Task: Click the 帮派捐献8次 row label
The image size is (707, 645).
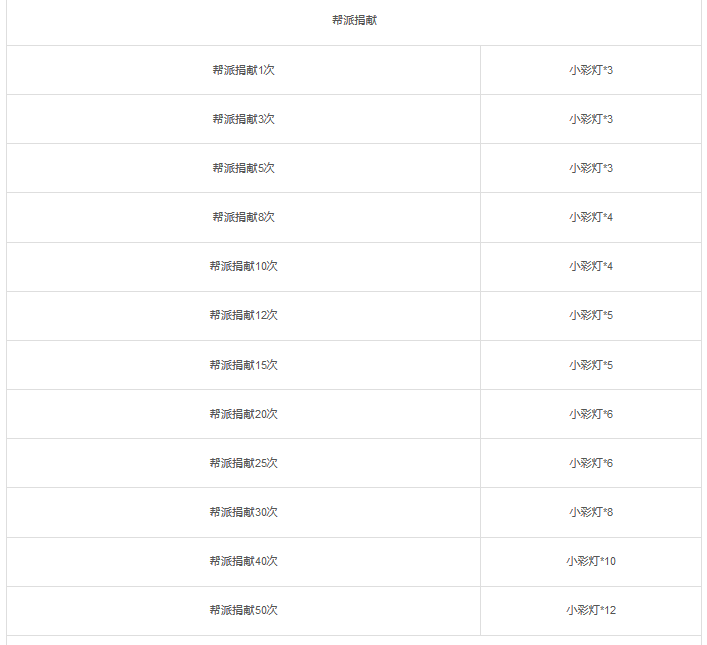Action: [243, 217]
